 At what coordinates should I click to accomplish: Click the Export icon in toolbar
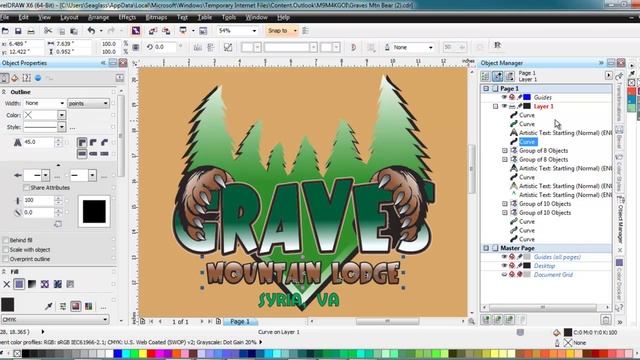pos(166,31)
